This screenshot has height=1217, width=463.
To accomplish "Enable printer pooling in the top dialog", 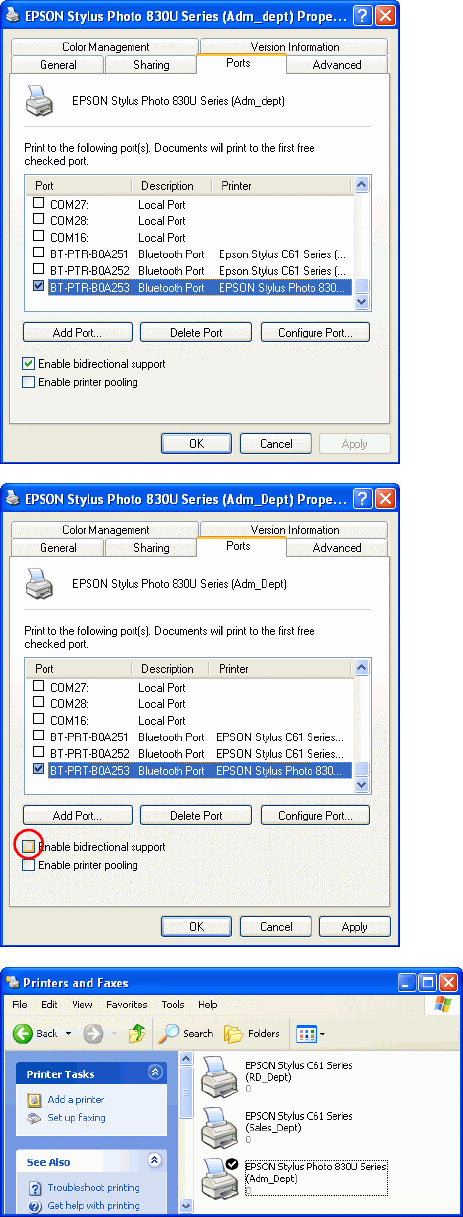I will [29, 382].
